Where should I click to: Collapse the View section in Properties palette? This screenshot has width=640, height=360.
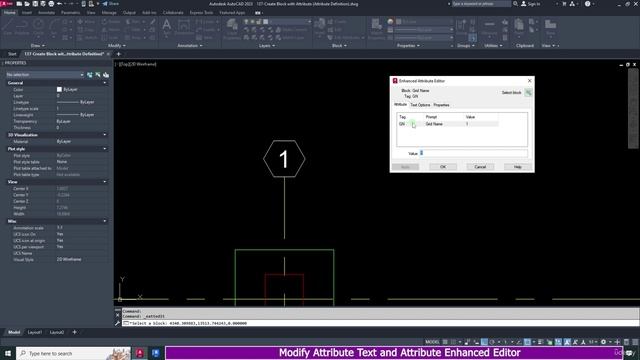(x=105, y=182)
